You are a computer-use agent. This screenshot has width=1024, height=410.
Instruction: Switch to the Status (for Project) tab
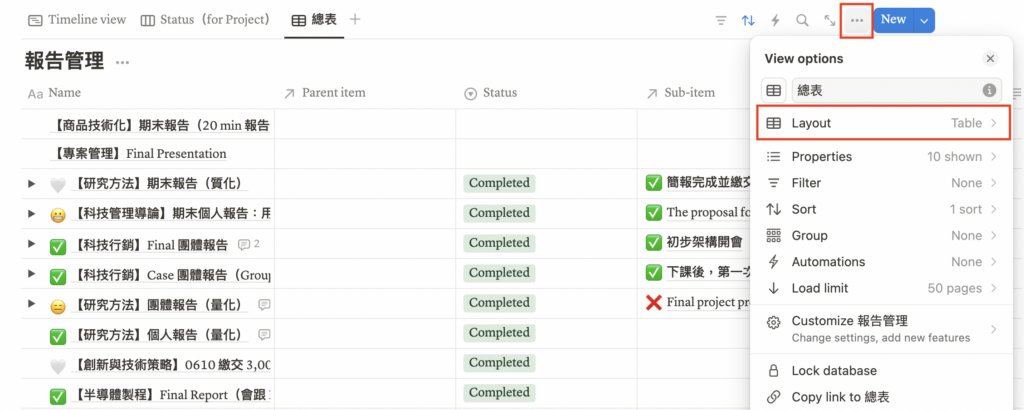[x=206, y=19]
